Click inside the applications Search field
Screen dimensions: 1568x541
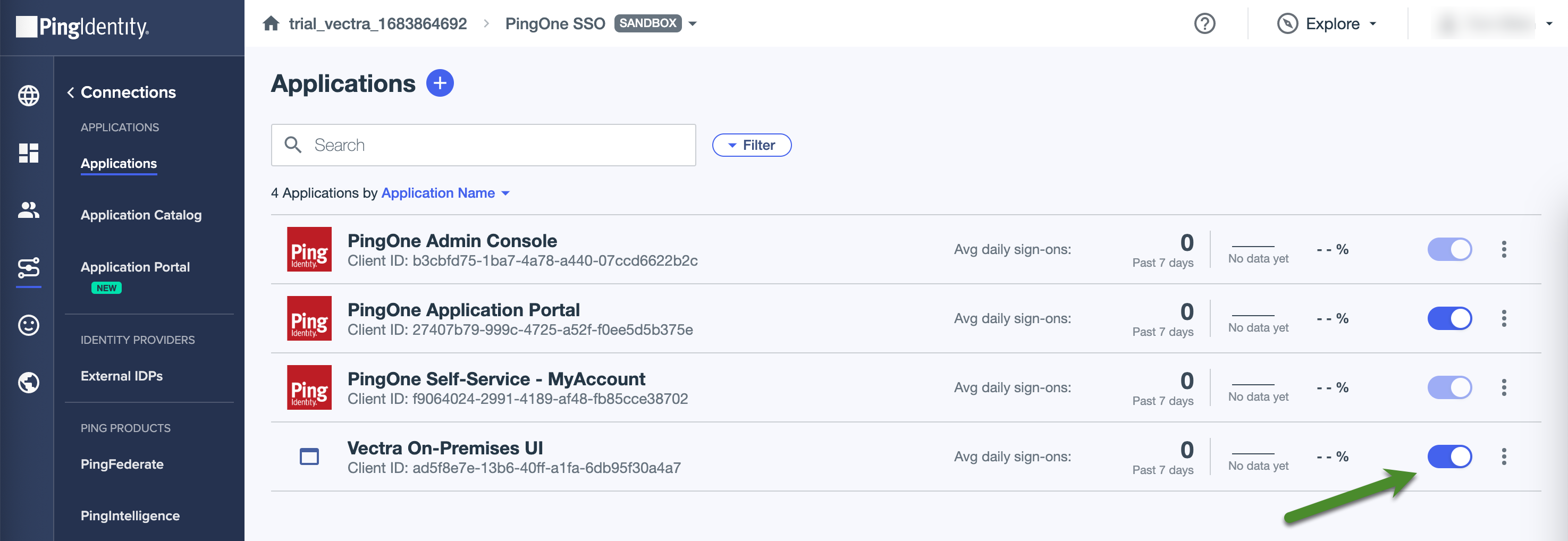coord(483,145)
